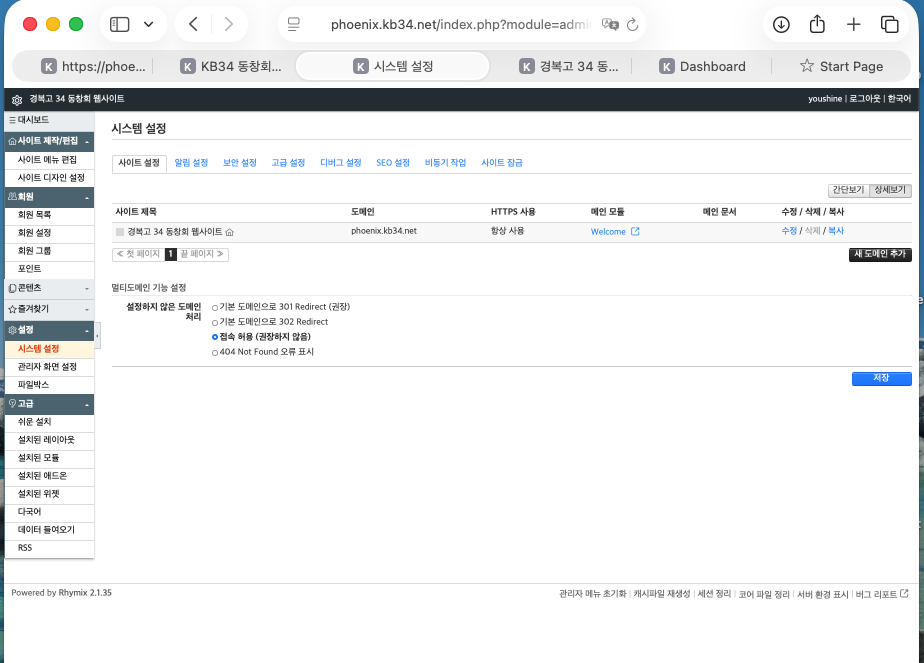Open 회원 그룹 in sidebar
This screenshot has width=924, height=663.
pyautogui.click(x=49, y=251)
